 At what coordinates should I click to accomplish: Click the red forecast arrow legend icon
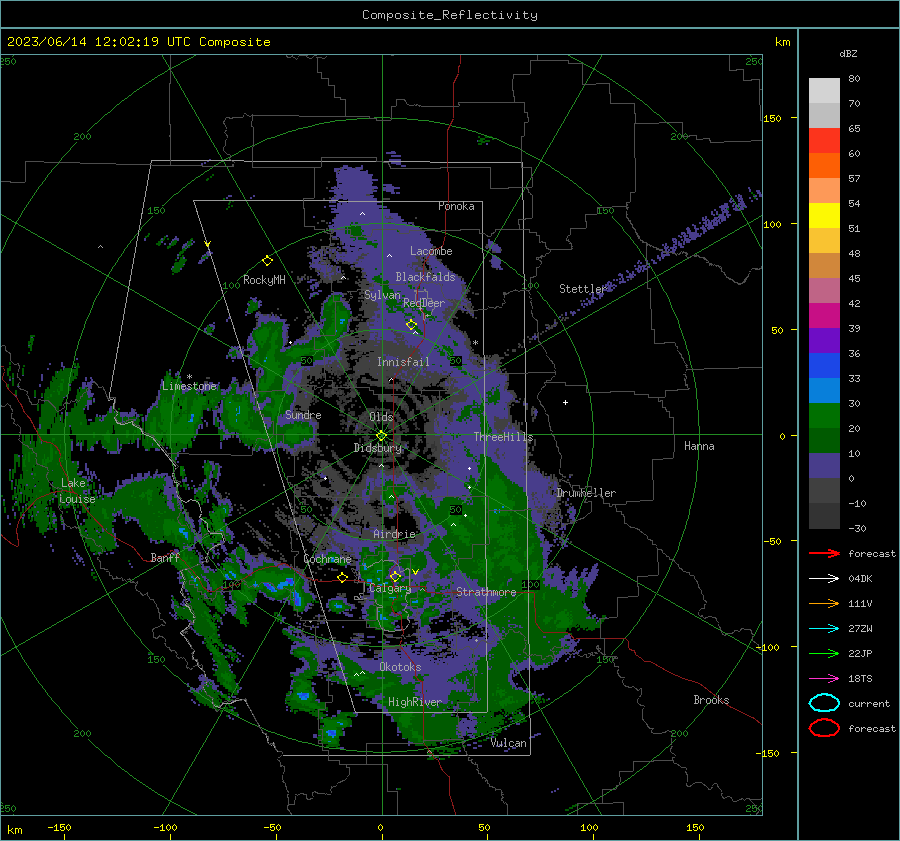(x=824, y=553)
